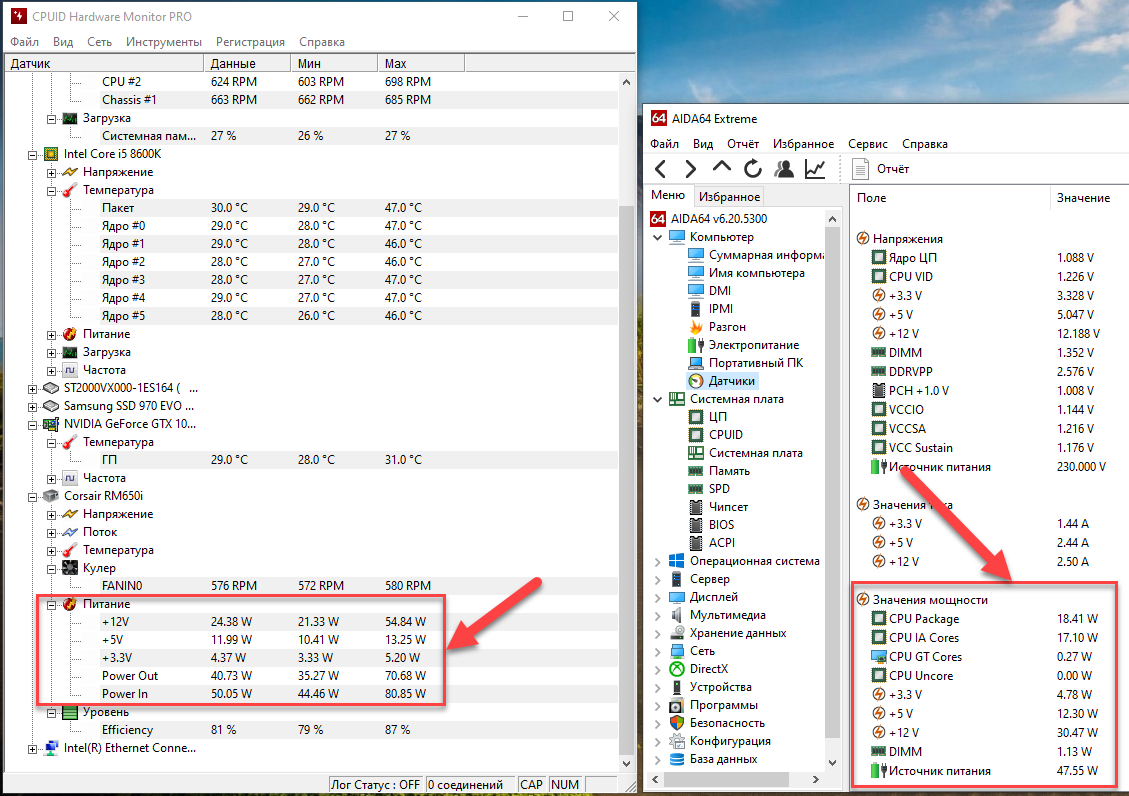Image resolution: width=1129 pixels, height=796 pixels.
Task: Select DMI item in AIDA64 tree
Action: [x=710, y=291]
